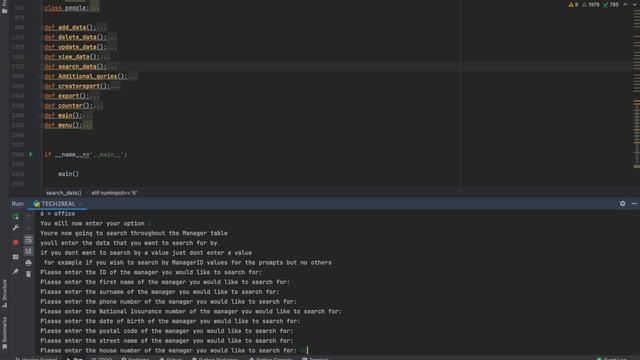Image resolution: width=640 pixels, height=360 pixels.
Task: Expand folded update_data function
Action: [x=111, y=47]
